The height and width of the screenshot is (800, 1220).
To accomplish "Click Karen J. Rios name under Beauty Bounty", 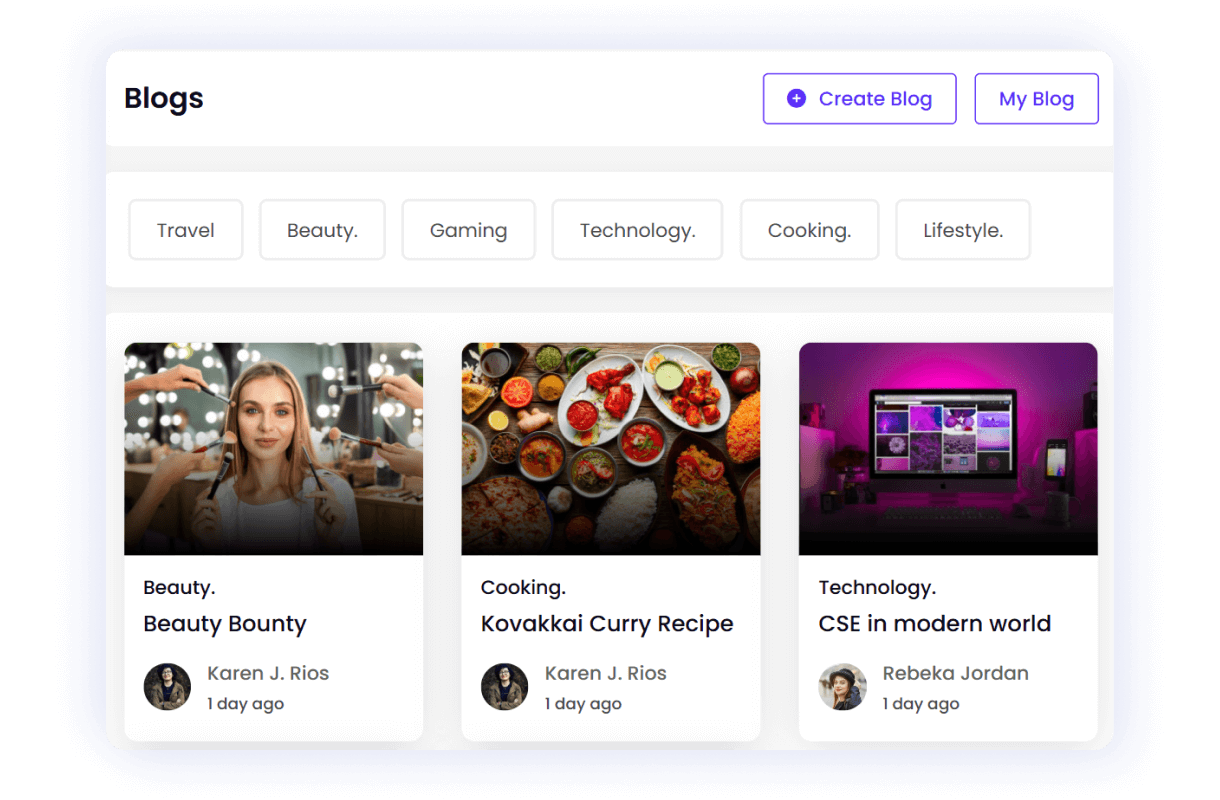I will (267, 673).
